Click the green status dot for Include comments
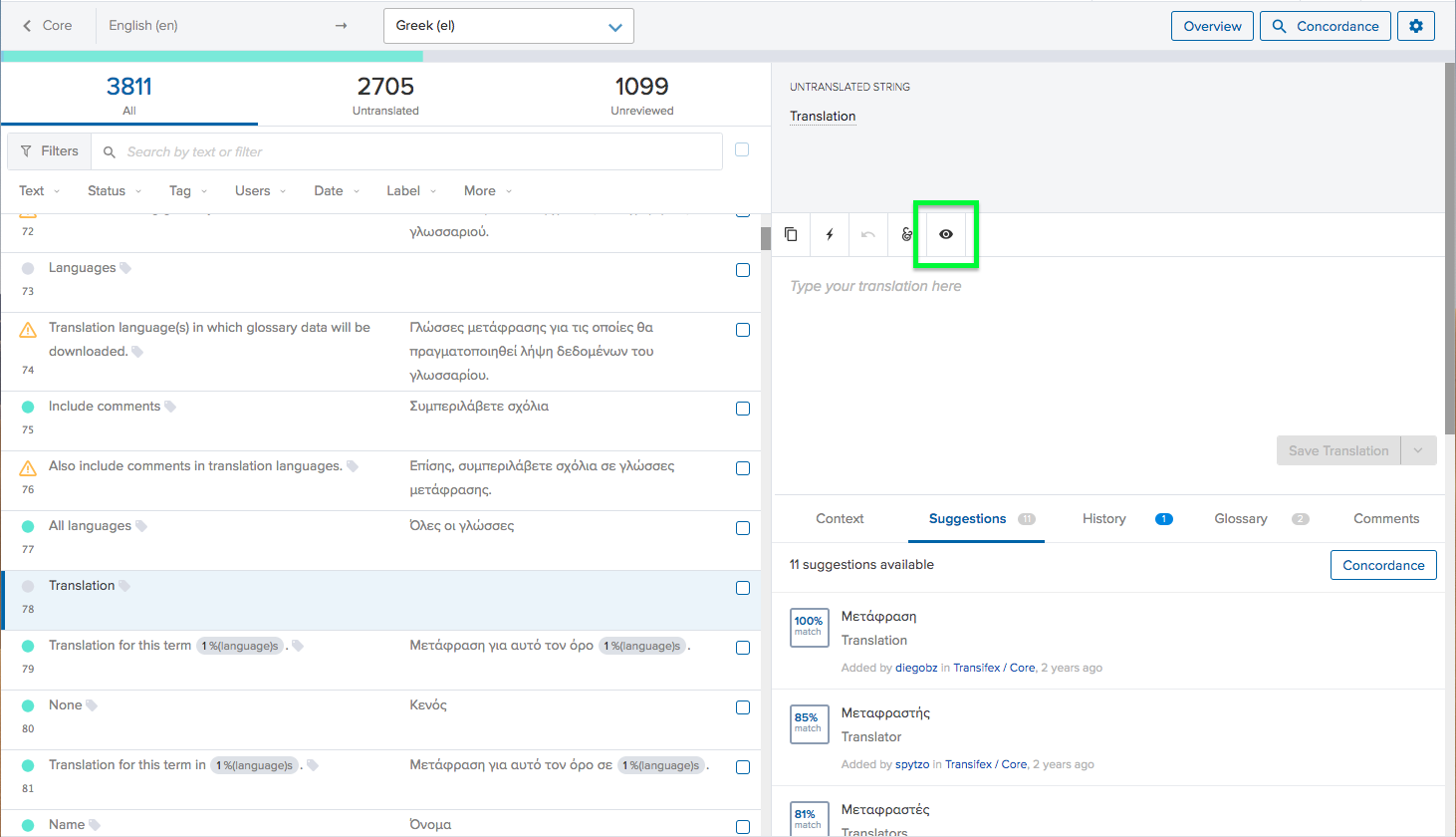 point(28,407)
